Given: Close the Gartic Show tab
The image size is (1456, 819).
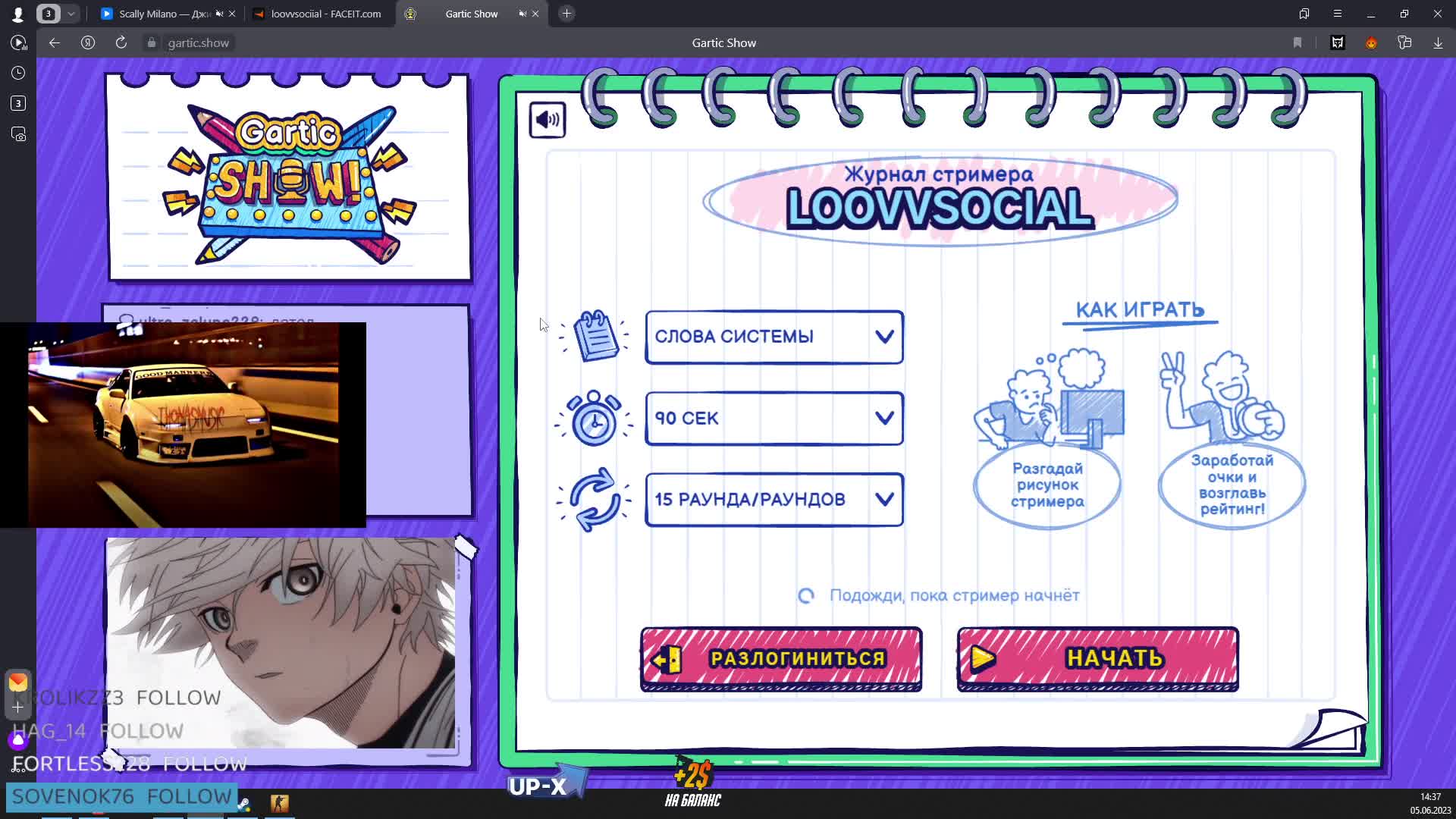Looking at the screenshot, I should (535, 14).
